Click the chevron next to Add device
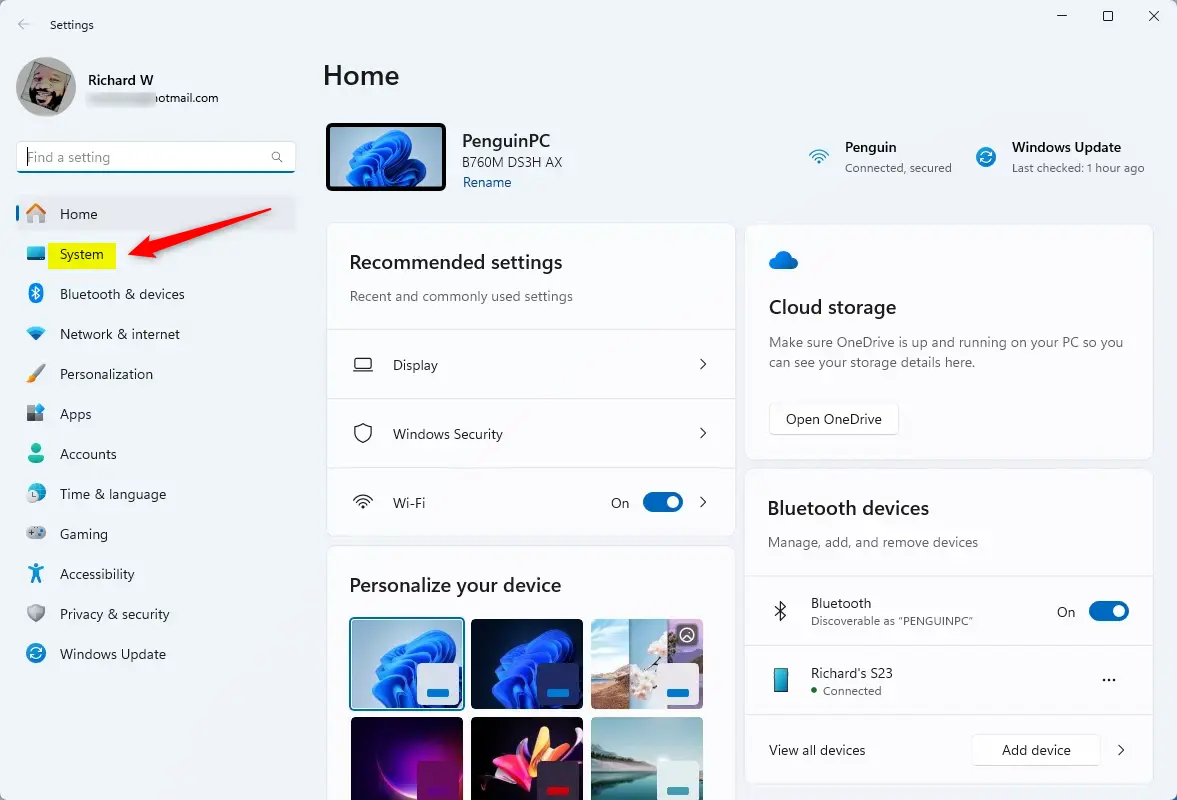This screenshot has height=800, width=1177. pos(1121,750)
